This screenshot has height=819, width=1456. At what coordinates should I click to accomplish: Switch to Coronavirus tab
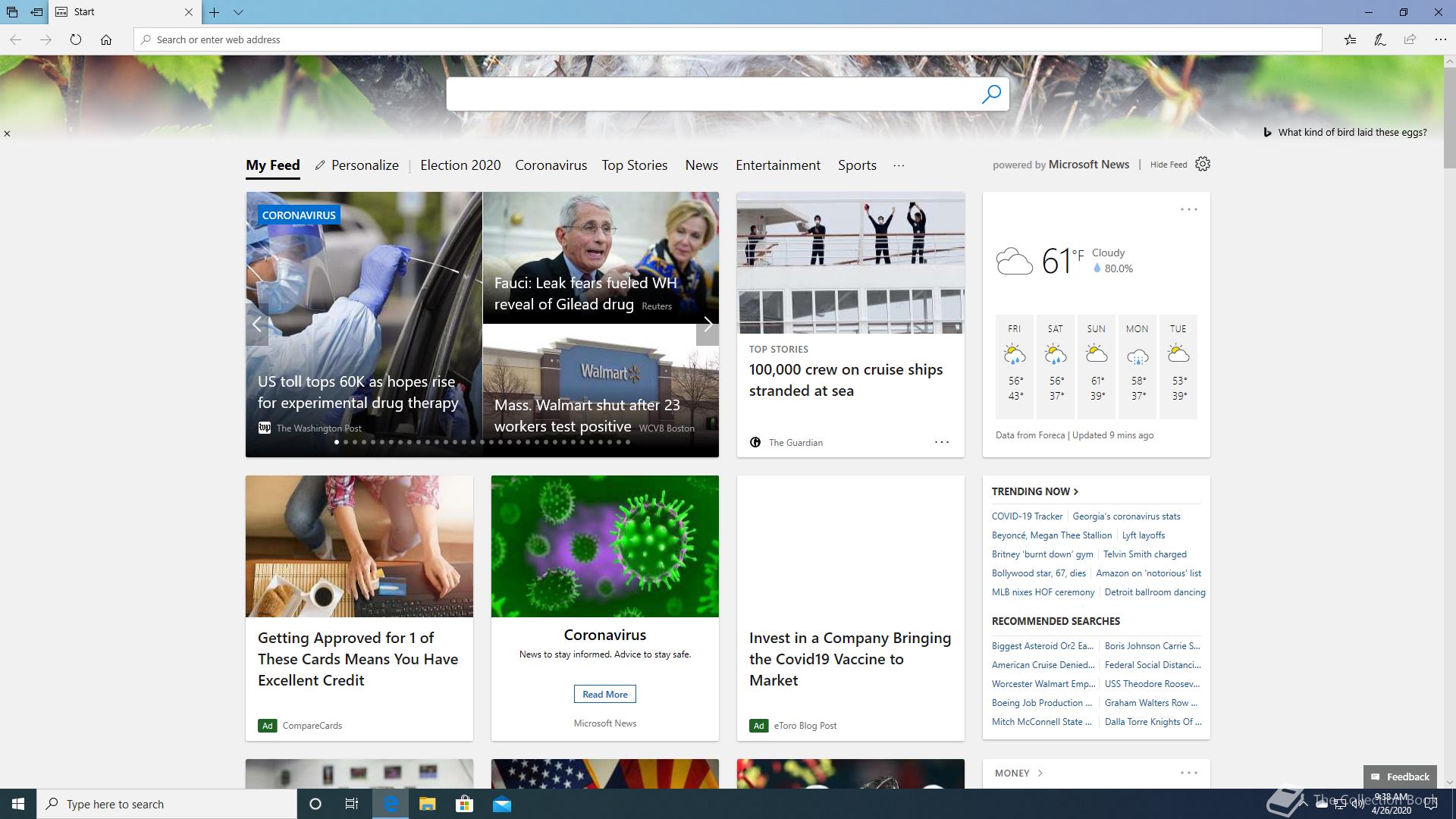(551, 165)
